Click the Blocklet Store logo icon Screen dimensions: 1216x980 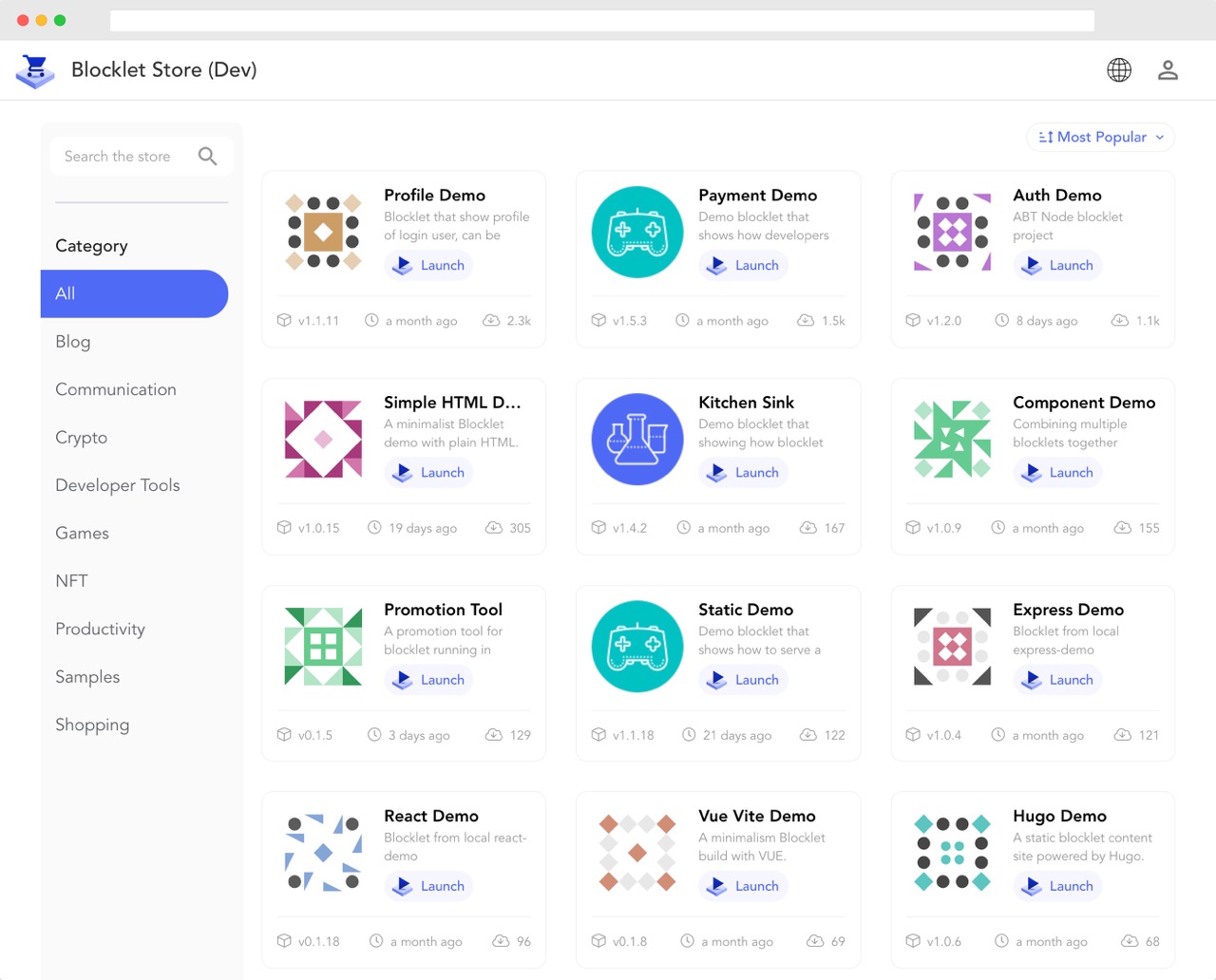click(x=35, y=70)
